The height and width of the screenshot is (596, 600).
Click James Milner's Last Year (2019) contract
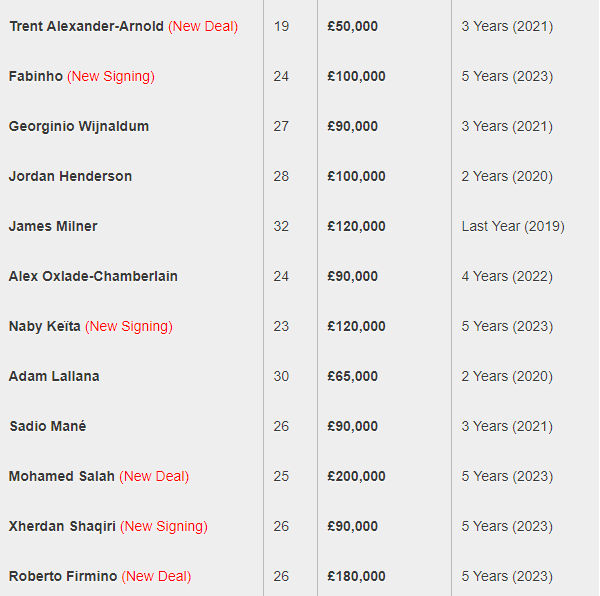(x=513, y=226)
